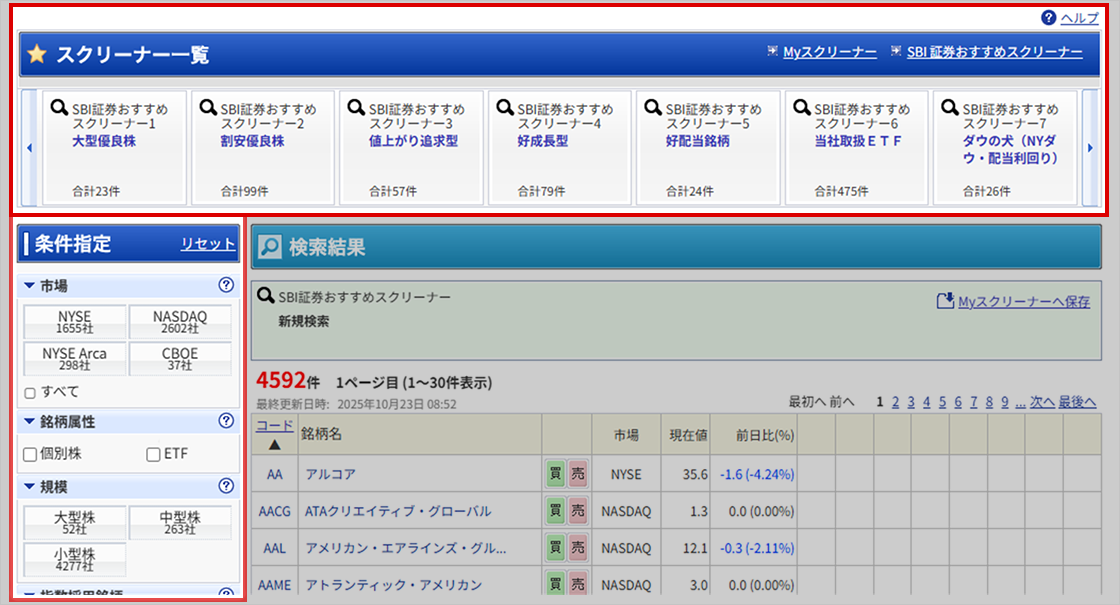Screen dimensions: 1120x605
Task: Check the すべて market checkbox
Action: [30, 392]
